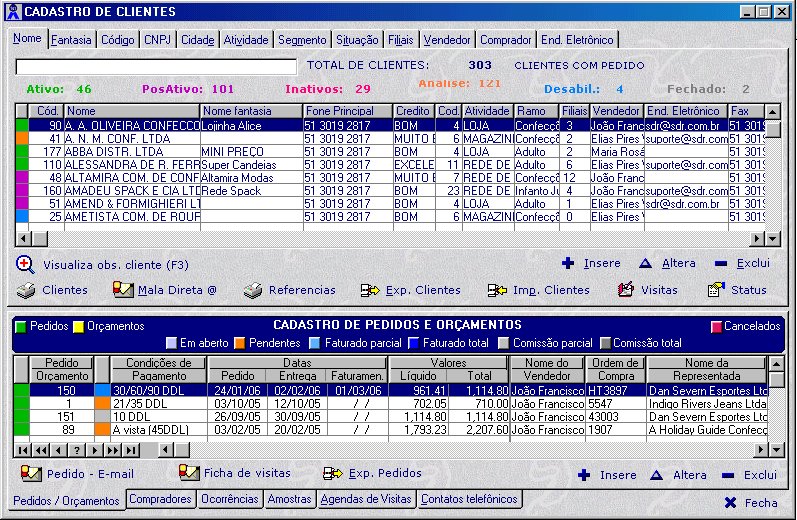
Task: Select the order row with 21/35 DDL
Action: pyautogui.click(x=390, y=404)
